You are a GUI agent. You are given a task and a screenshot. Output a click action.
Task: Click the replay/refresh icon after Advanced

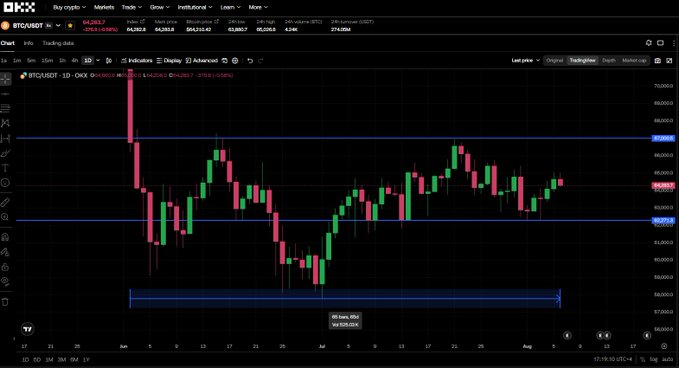pyautogui.click(x=224, y=61)
